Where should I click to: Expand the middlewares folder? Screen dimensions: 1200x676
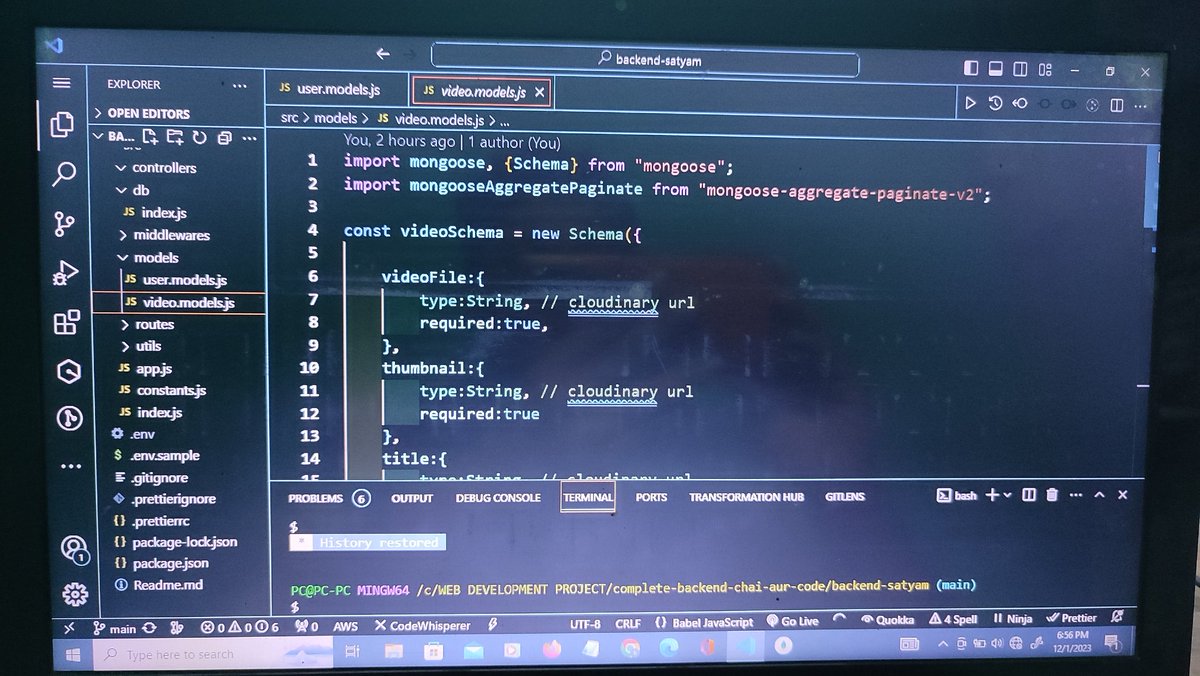pos(174,235)
